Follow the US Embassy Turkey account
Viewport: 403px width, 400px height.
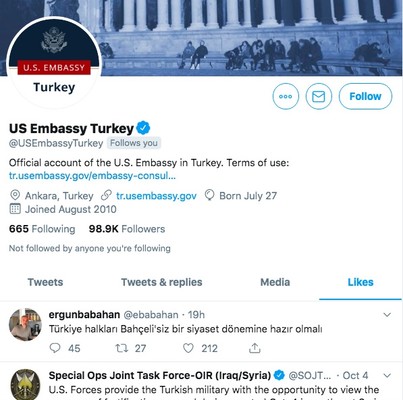click(x=365, y=96)
